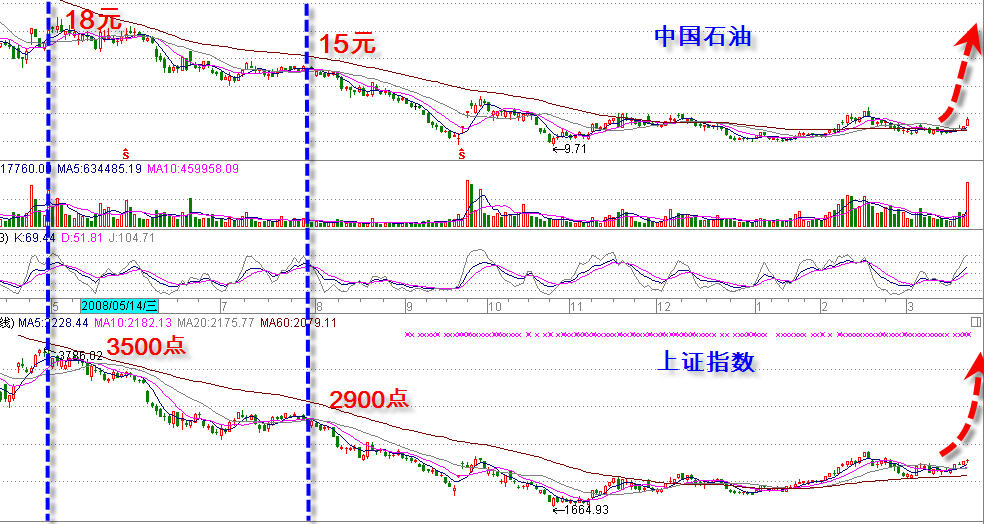Viewport: 984px width, 524px height.
Task: Click the volume MA10:459958.09 label
Action: coord(193,168)
